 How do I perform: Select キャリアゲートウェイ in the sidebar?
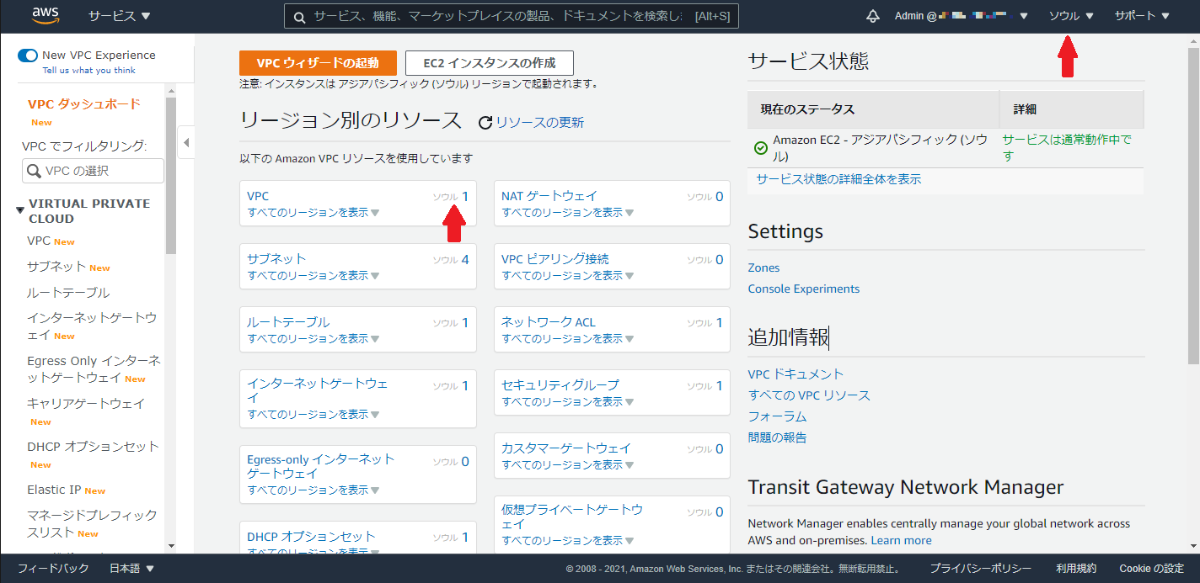86,404
